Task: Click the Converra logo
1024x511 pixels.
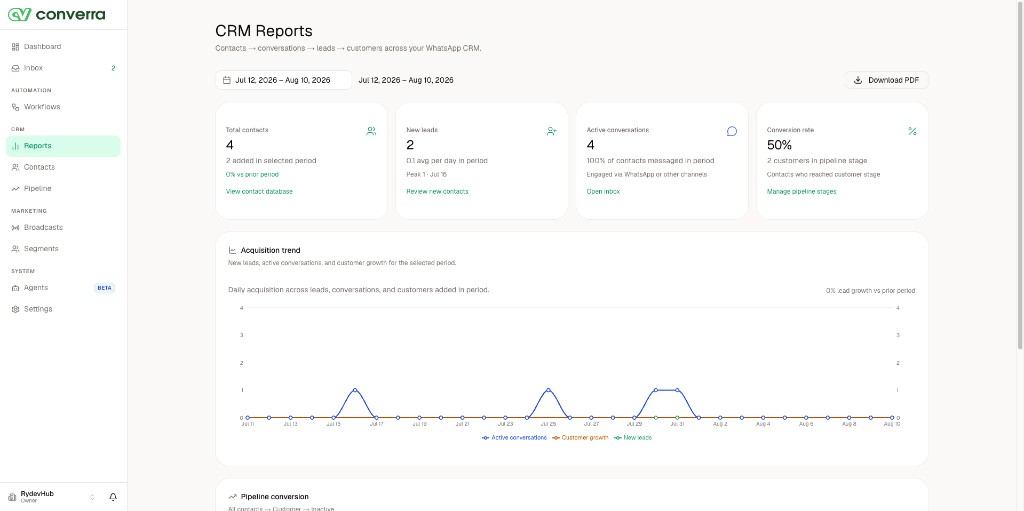Action: click(x=57, y=14)
